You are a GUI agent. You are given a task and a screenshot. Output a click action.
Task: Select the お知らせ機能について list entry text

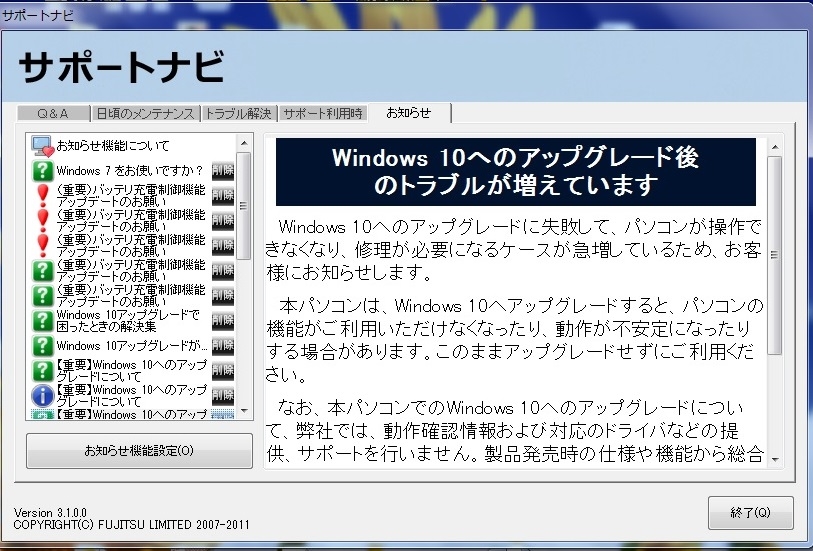[113, 146]
